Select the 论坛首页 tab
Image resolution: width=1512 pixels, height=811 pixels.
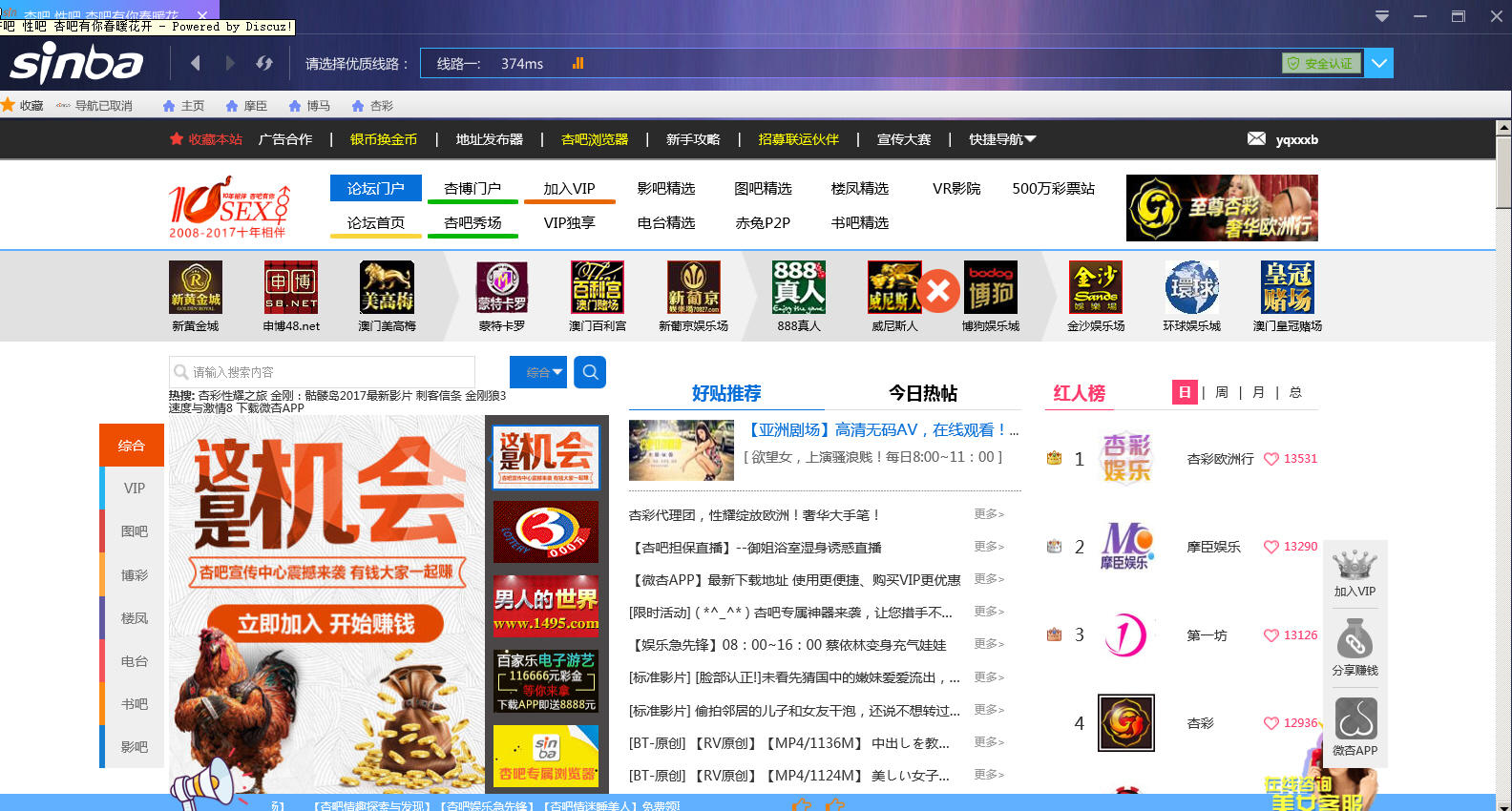376,223
